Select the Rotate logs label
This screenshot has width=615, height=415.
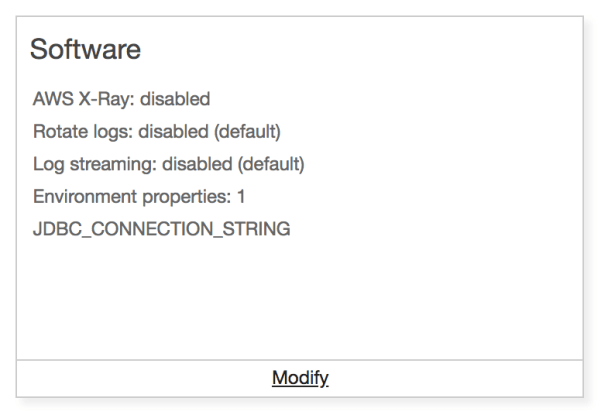(x=82, y=131)
